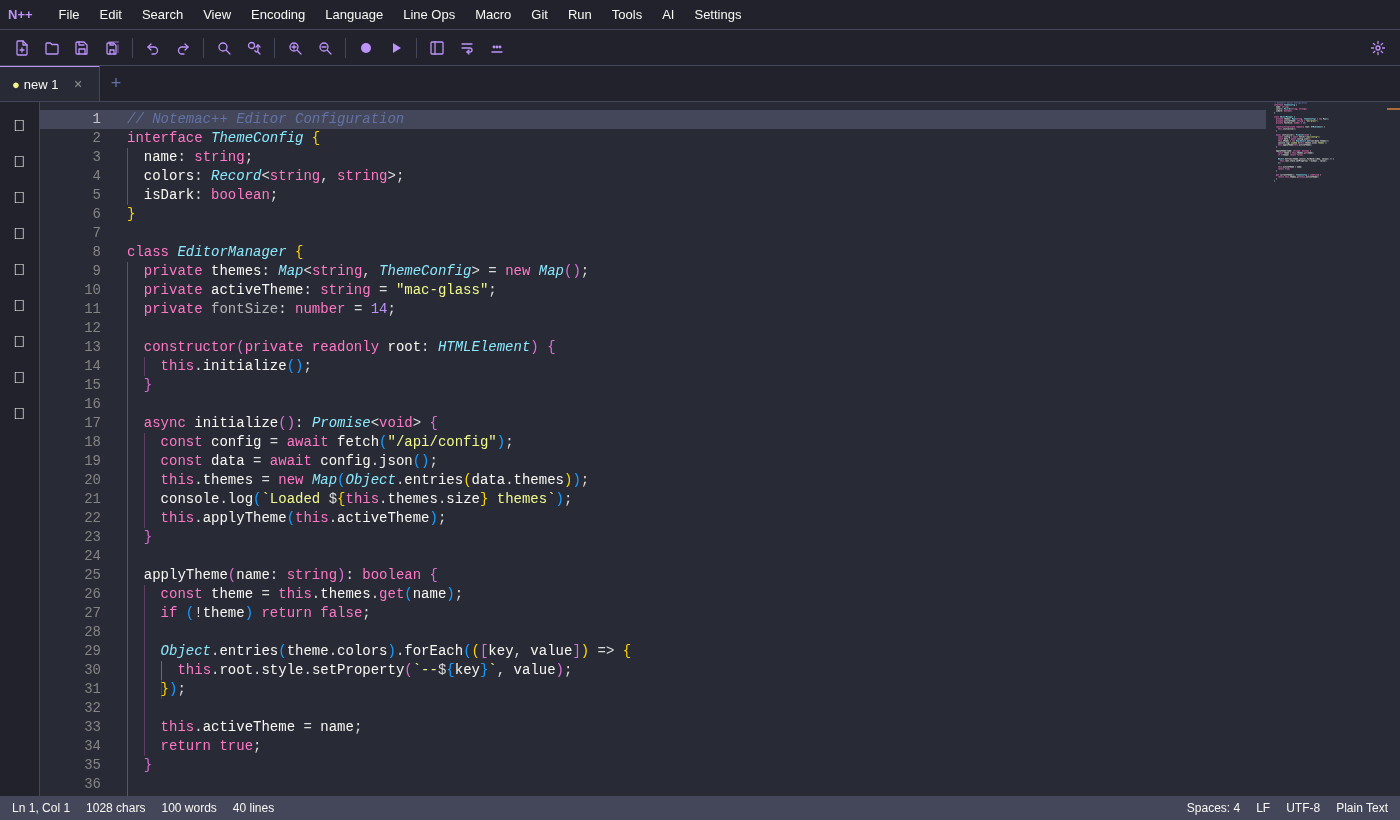Undo the last edit from the toolbar
This screenshot has height=820, width=1400.
coord(153,48)
